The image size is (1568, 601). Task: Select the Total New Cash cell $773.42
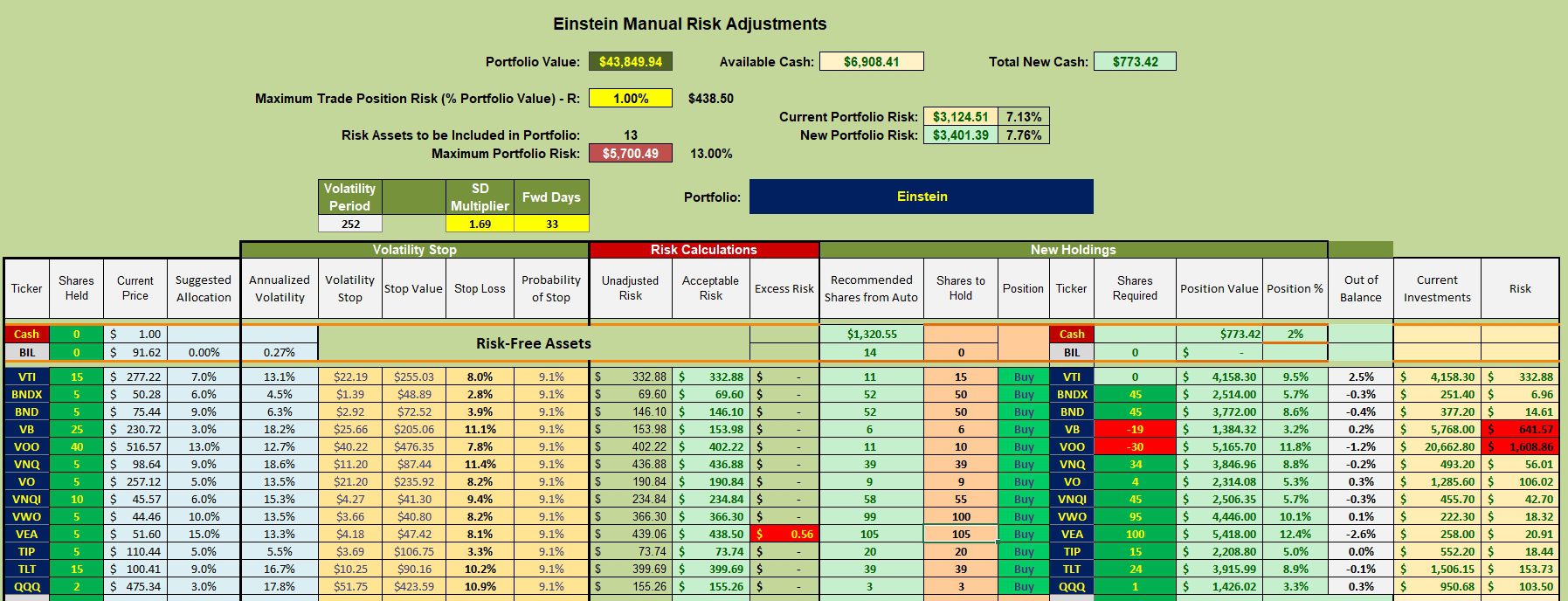coord(1135,62)
